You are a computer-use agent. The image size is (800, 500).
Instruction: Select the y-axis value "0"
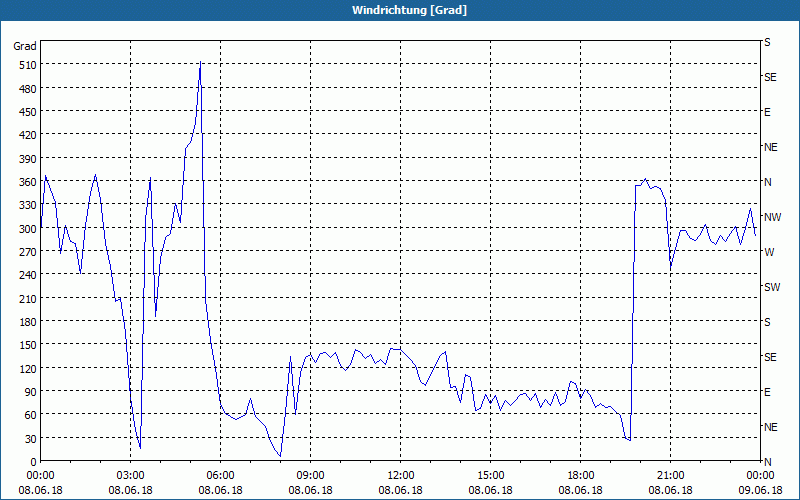pos(34,462)
